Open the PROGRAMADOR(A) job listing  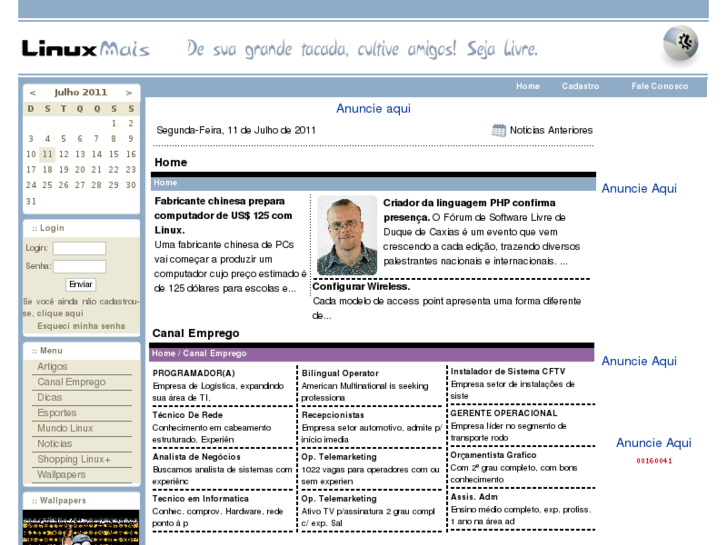click(x=194, y=373)
